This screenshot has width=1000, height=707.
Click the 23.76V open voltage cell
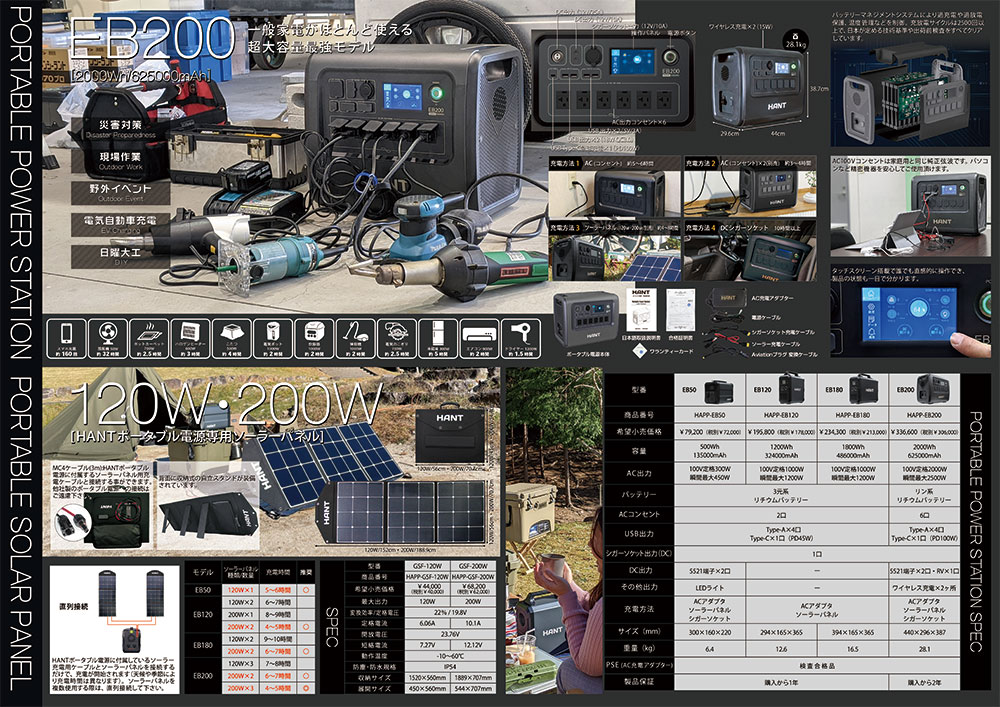click(x=450, y=634)
